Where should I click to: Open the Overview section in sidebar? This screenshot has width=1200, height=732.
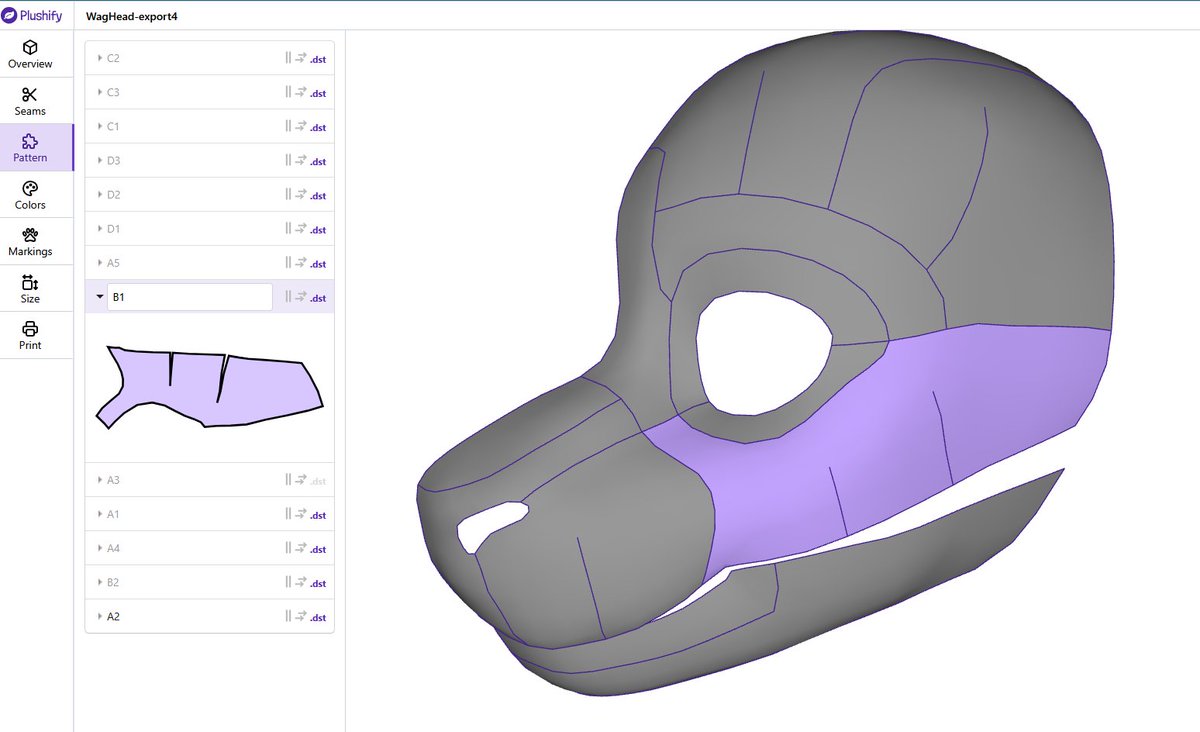30,54
